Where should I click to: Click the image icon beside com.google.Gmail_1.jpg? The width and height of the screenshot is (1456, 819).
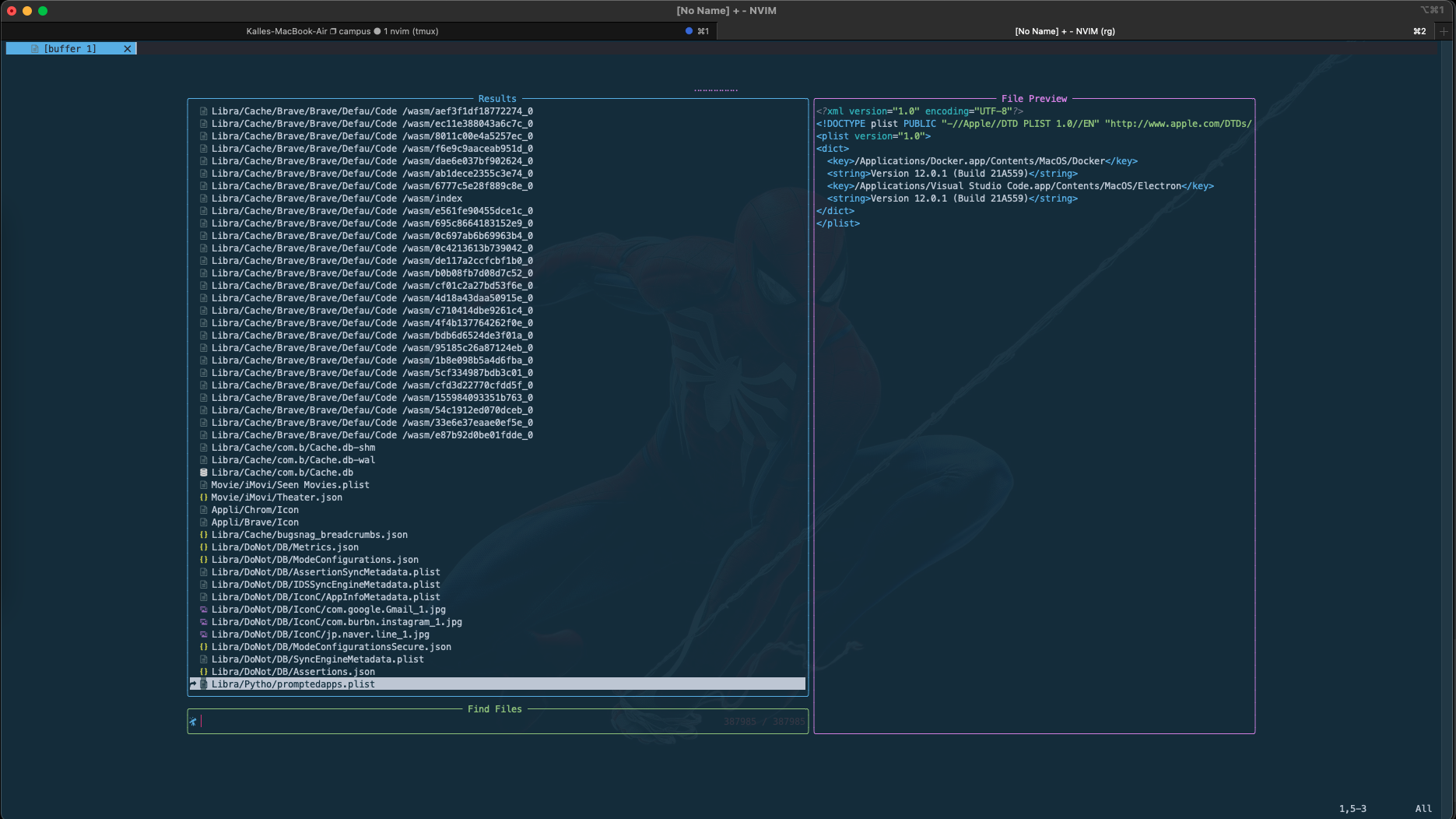coord(204,610)
